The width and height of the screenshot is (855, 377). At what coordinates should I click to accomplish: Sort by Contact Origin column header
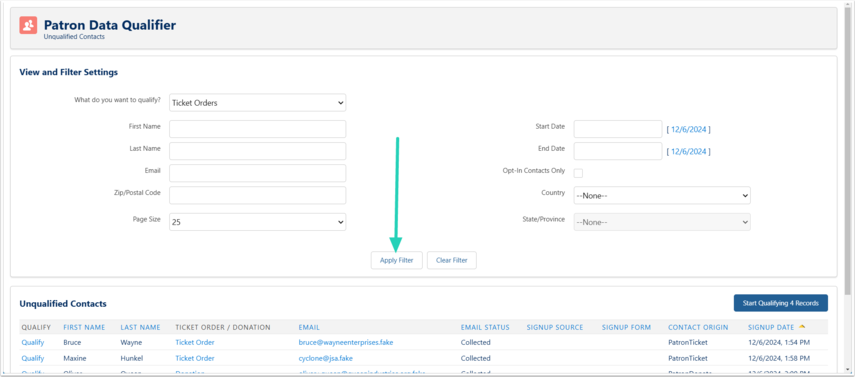click(x=698, y=327)
